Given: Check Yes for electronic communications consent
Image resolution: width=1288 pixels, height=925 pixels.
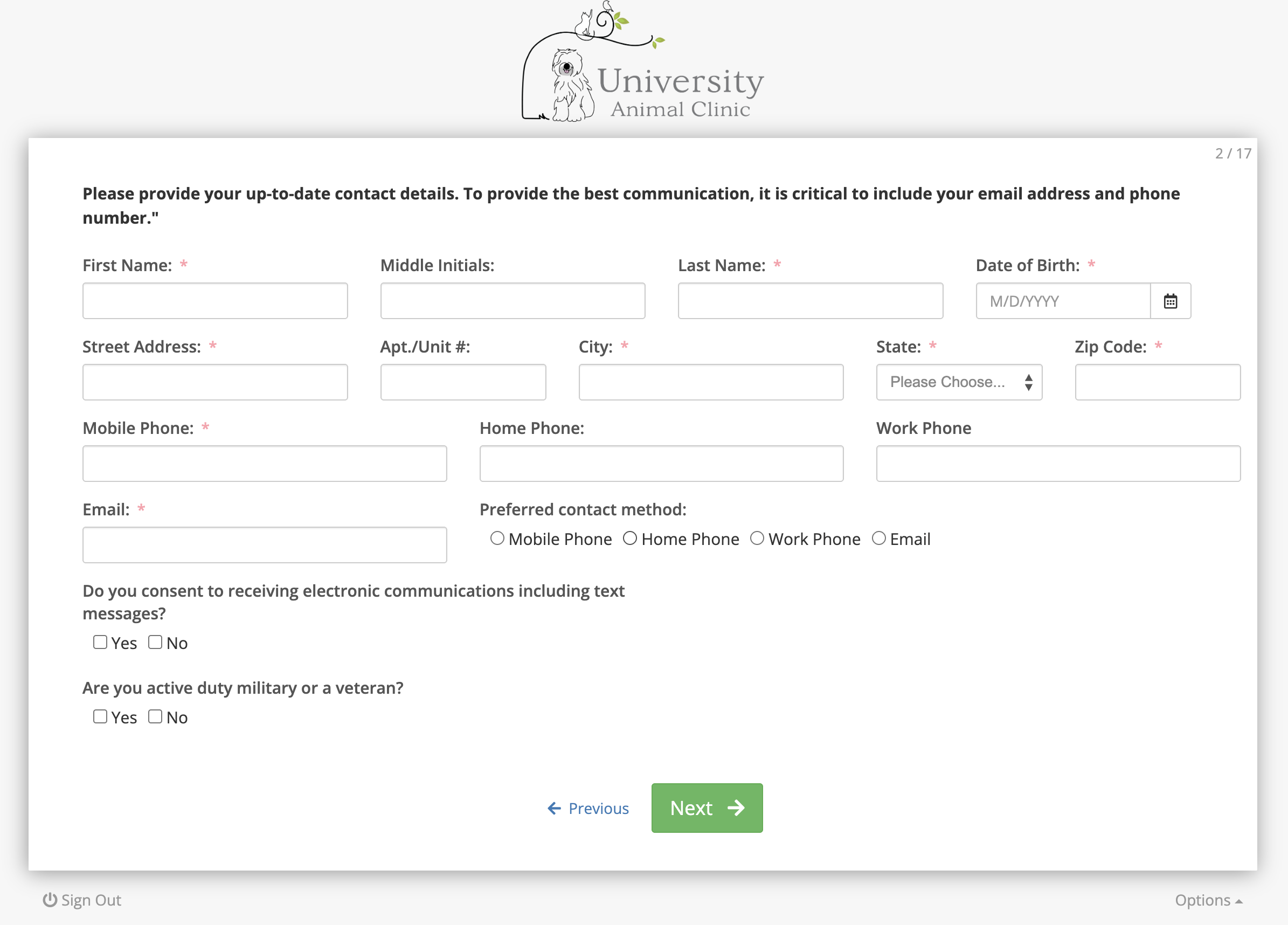Looking at the screenshot, I should coord(101,642).
